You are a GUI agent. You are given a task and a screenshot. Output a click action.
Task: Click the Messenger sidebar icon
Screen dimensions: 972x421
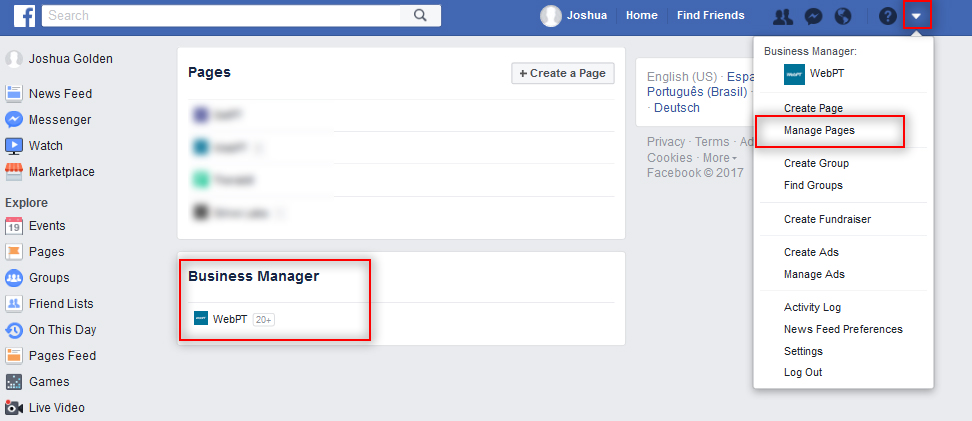pyautogui.click(x=14, y=120)
